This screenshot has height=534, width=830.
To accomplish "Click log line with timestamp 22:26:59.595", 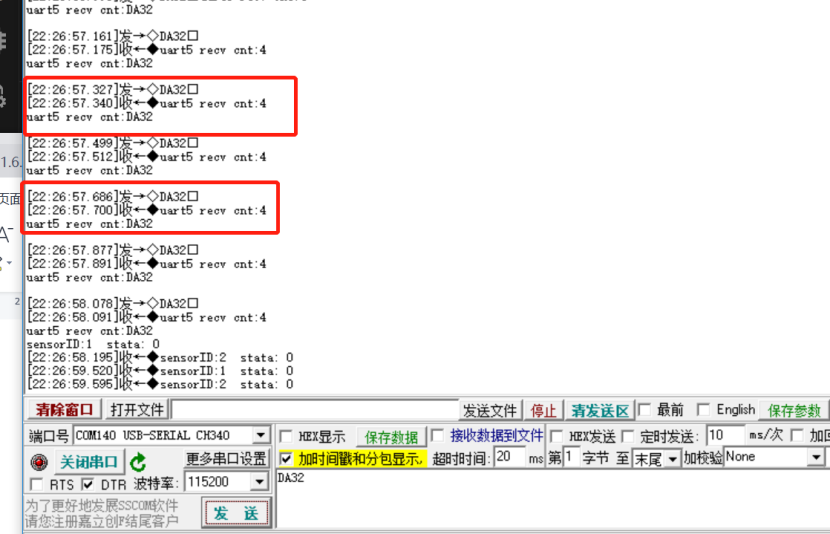I will [x=160, y=384].
